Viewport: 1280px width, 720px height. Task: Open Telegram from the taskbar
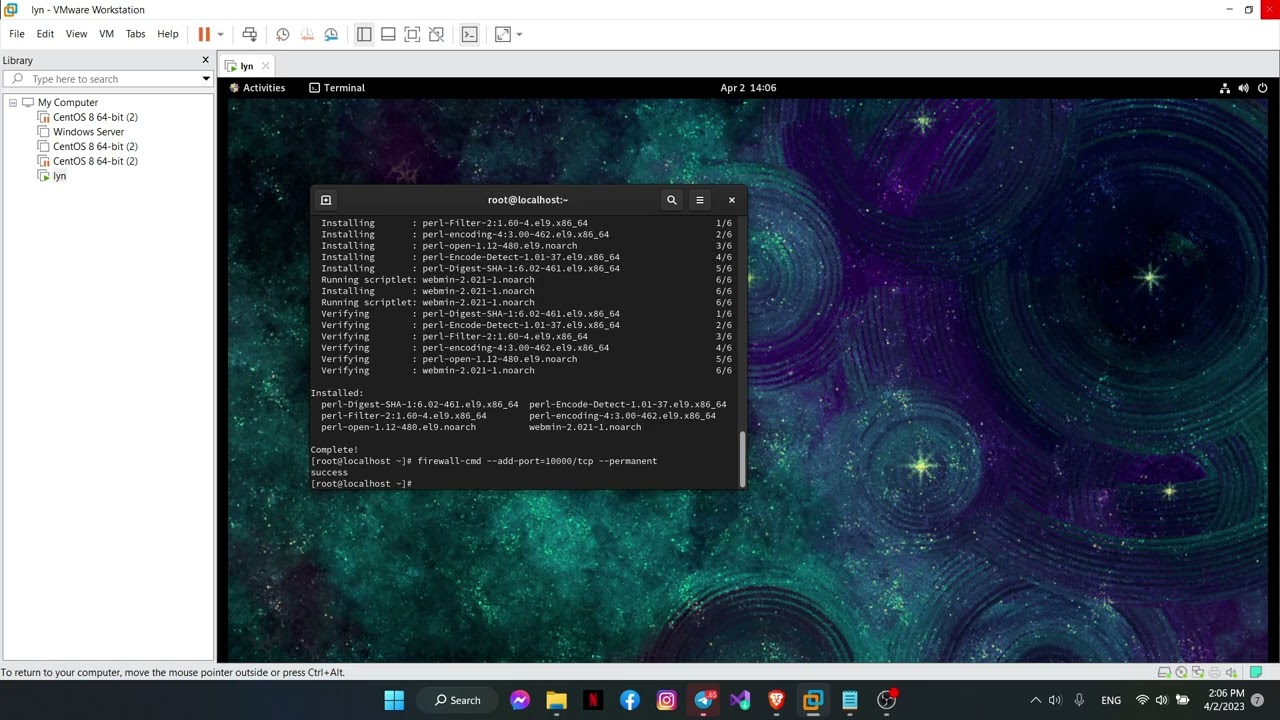click(704, 700)
